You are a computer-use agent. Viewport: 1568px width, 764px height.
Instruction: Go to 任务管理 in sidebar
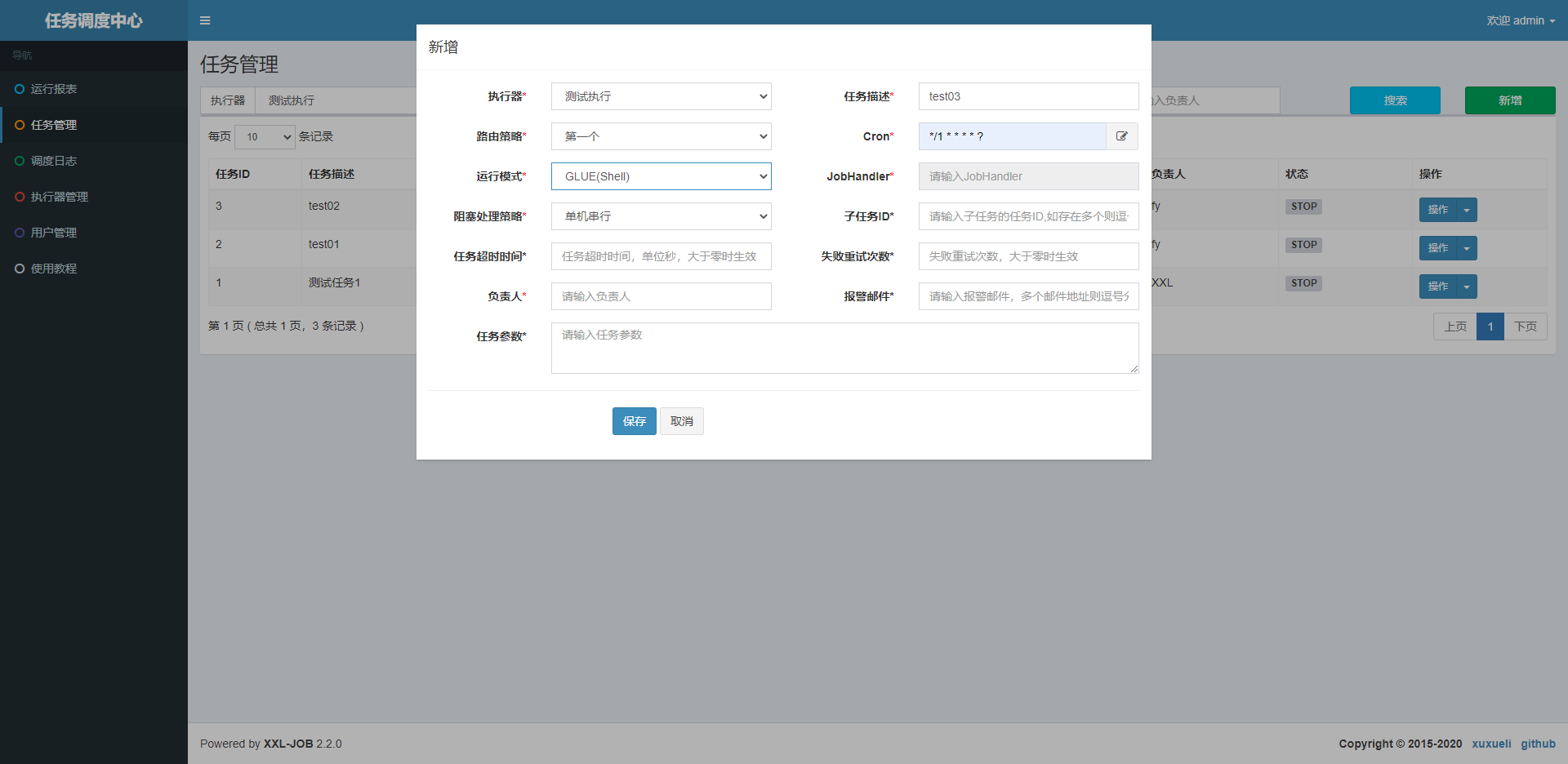pos(94,125)
